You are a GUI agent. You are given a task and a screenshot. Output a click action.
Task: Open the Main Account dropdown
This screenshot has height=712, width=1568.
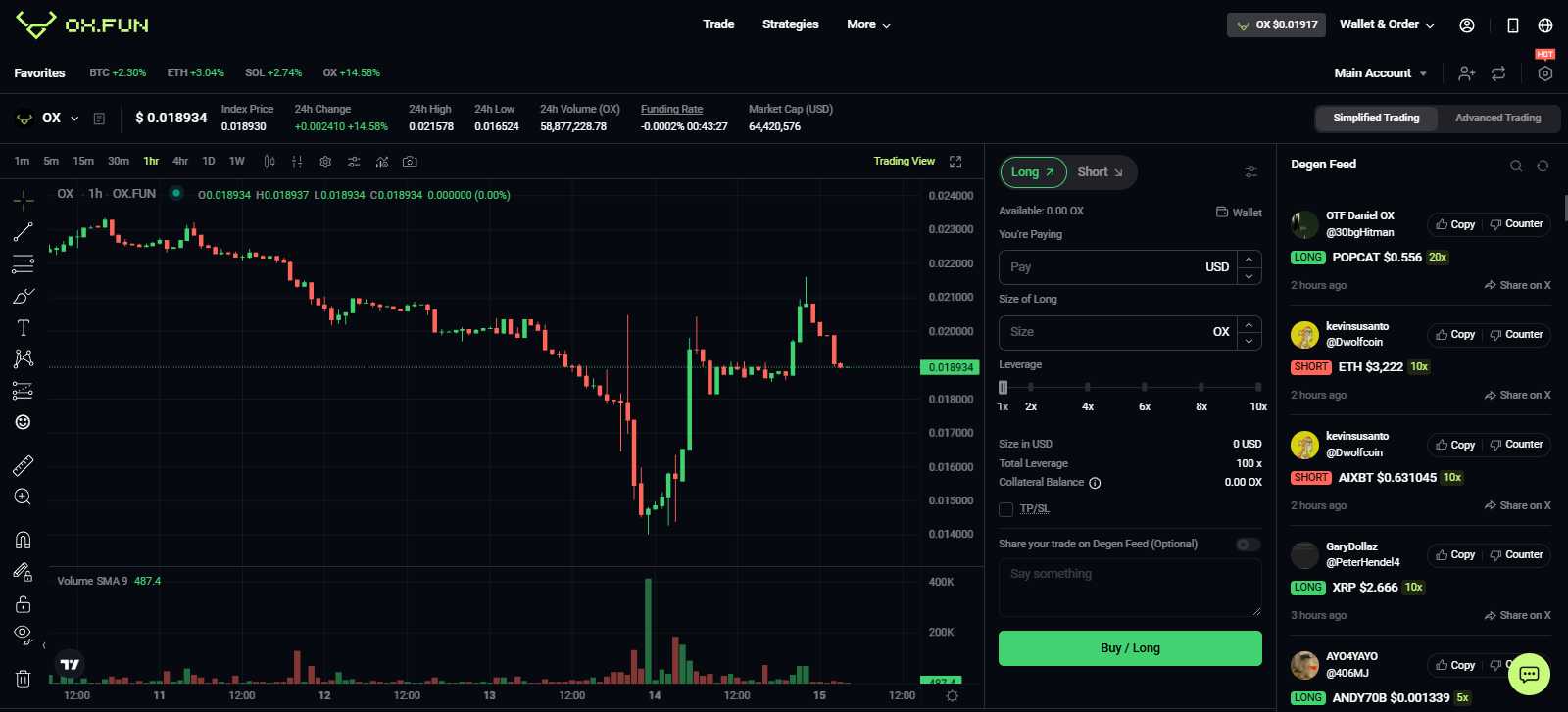click(1380, 73)
